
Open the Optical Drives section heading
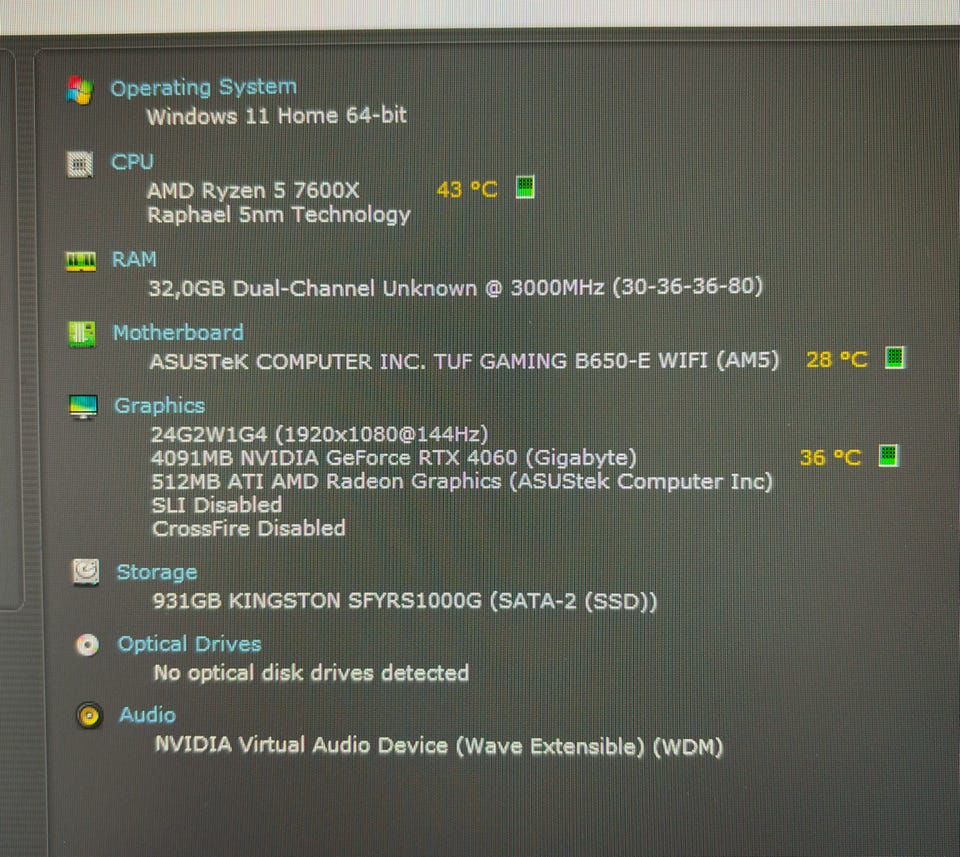coord(190,644)
